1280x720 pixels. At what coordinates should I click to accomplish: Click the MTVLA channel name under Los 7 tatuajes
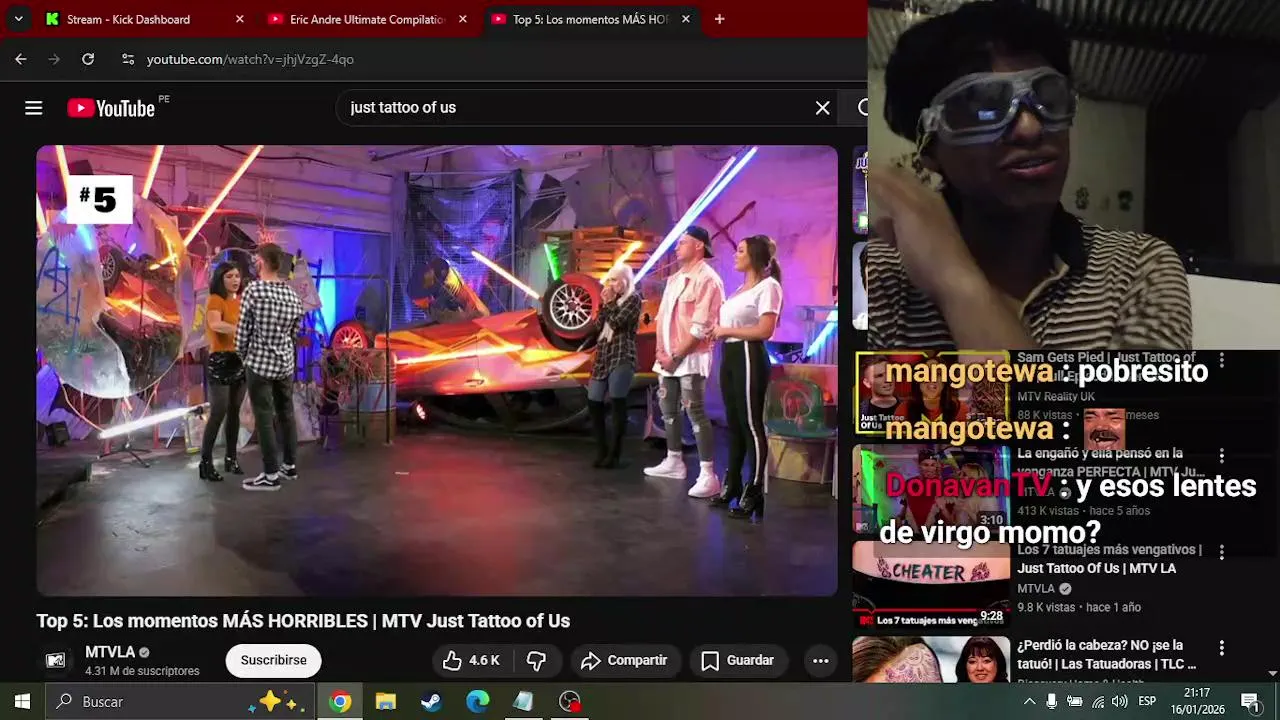point(1036,589)
